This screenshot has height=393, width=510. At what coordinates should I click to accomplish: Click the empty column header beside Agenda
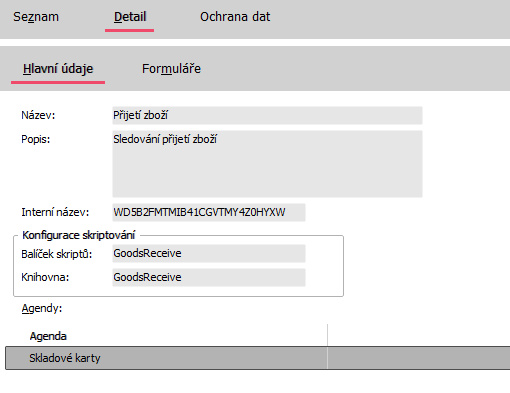419,336
